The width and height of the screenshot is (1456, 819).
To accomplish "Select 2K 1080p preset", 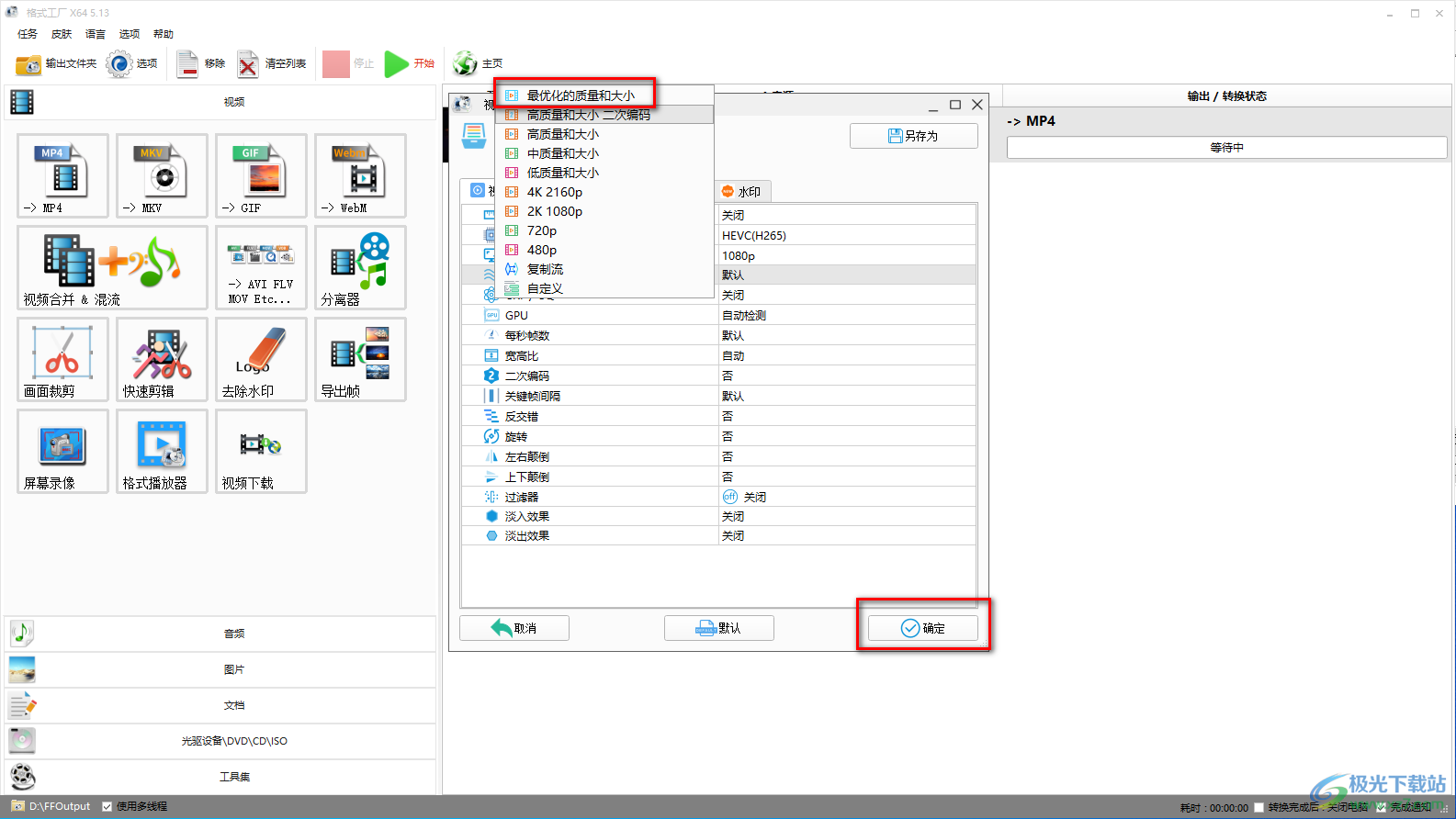I will 604,211.
